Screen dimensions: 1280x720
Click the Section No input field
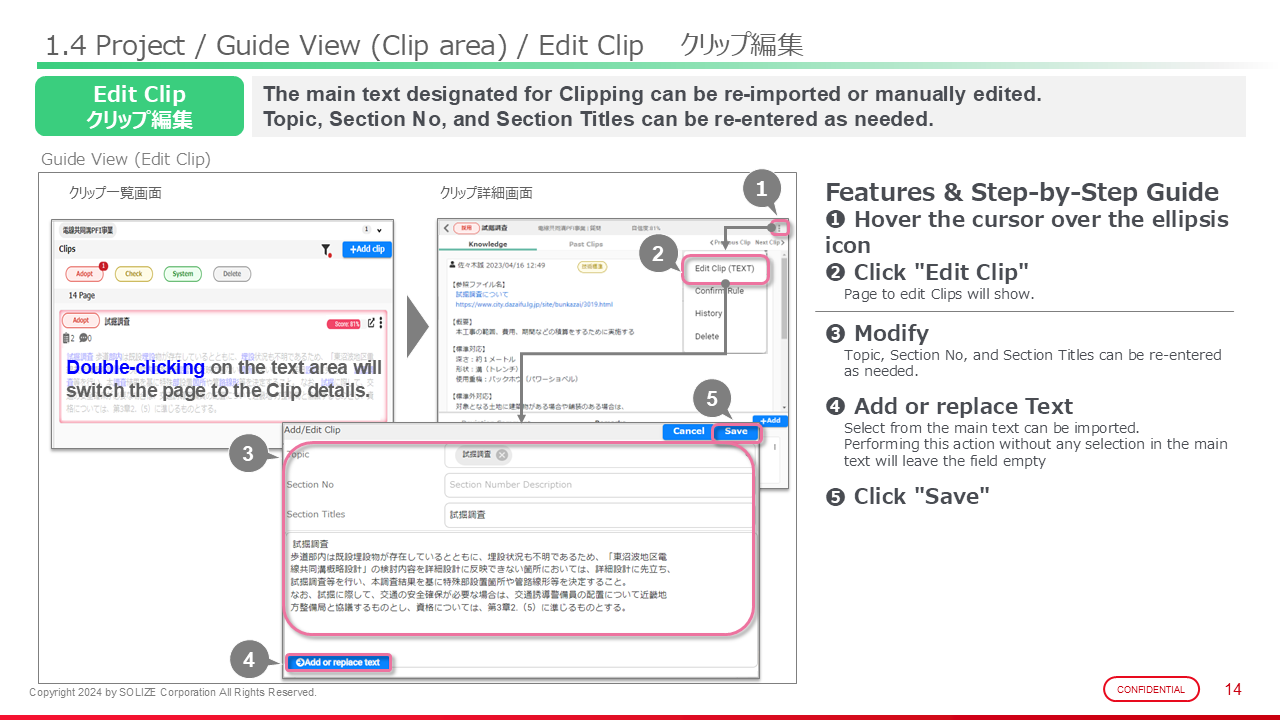(597, 485)
